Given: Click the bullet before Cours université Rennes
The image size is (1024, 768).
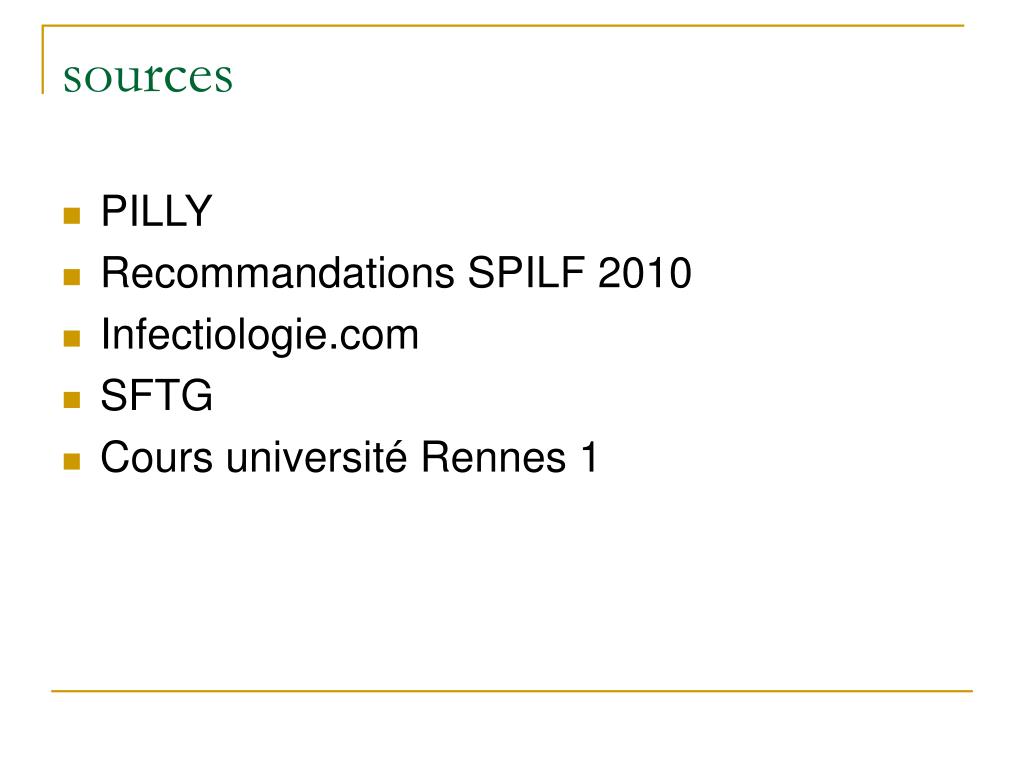Looking at the screenshot, I should (72, 462).
